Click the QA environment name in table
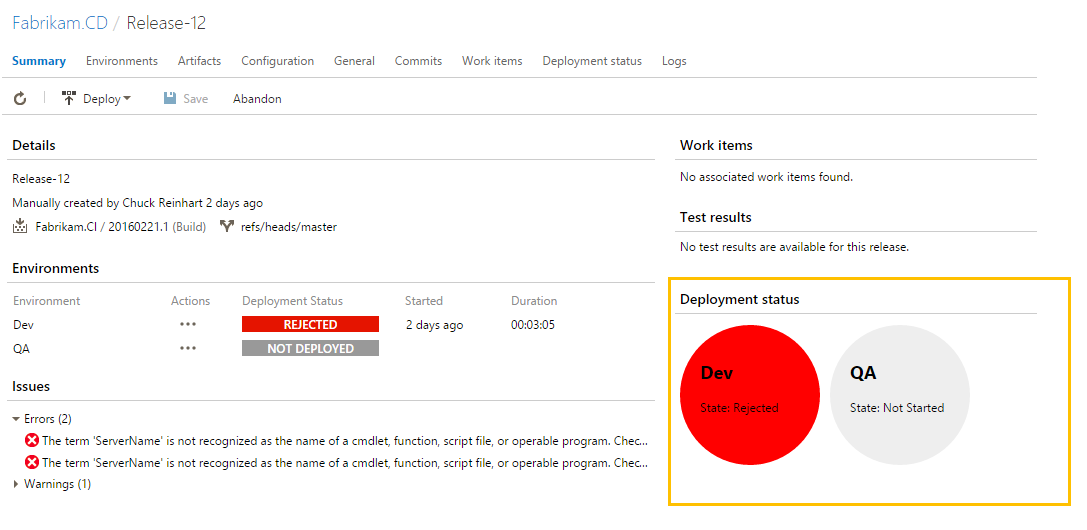Image resolution: width=1087 pixels, height=530 pixels. (21, 348)
